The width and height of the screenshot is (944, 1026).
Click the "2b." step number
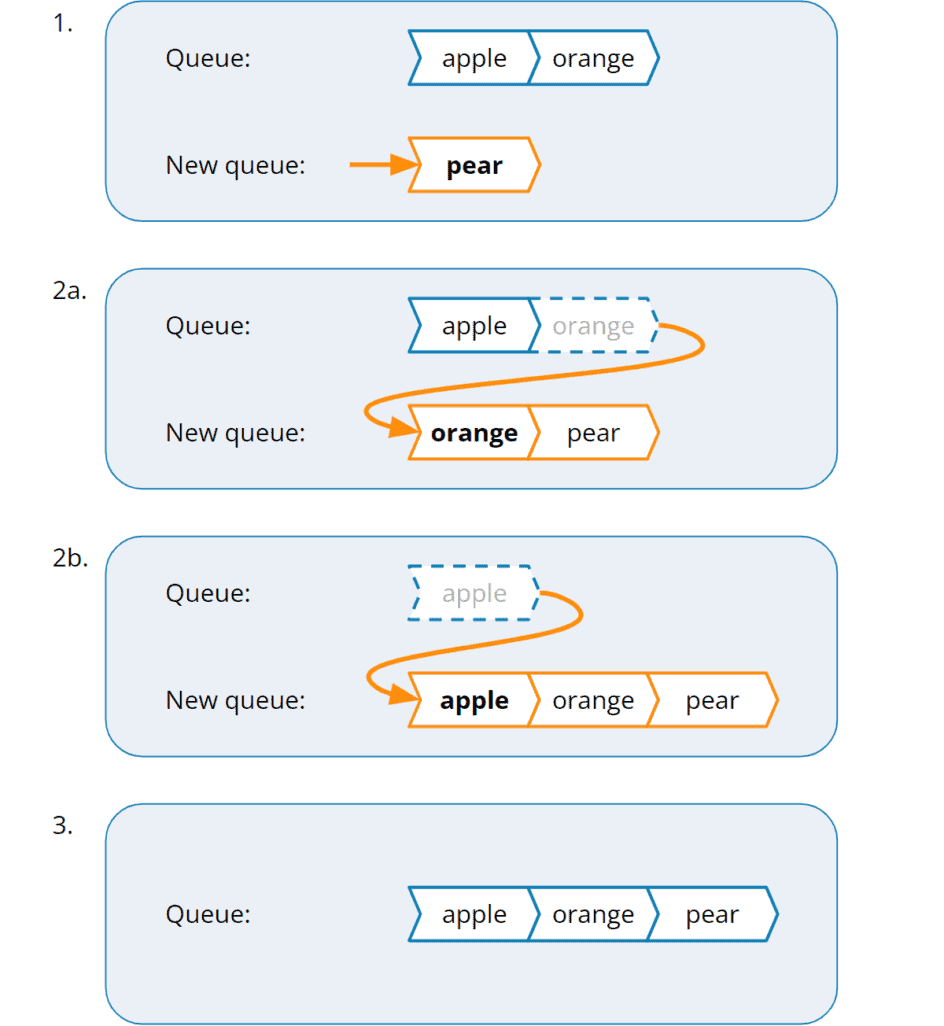[x=70, y=558]
